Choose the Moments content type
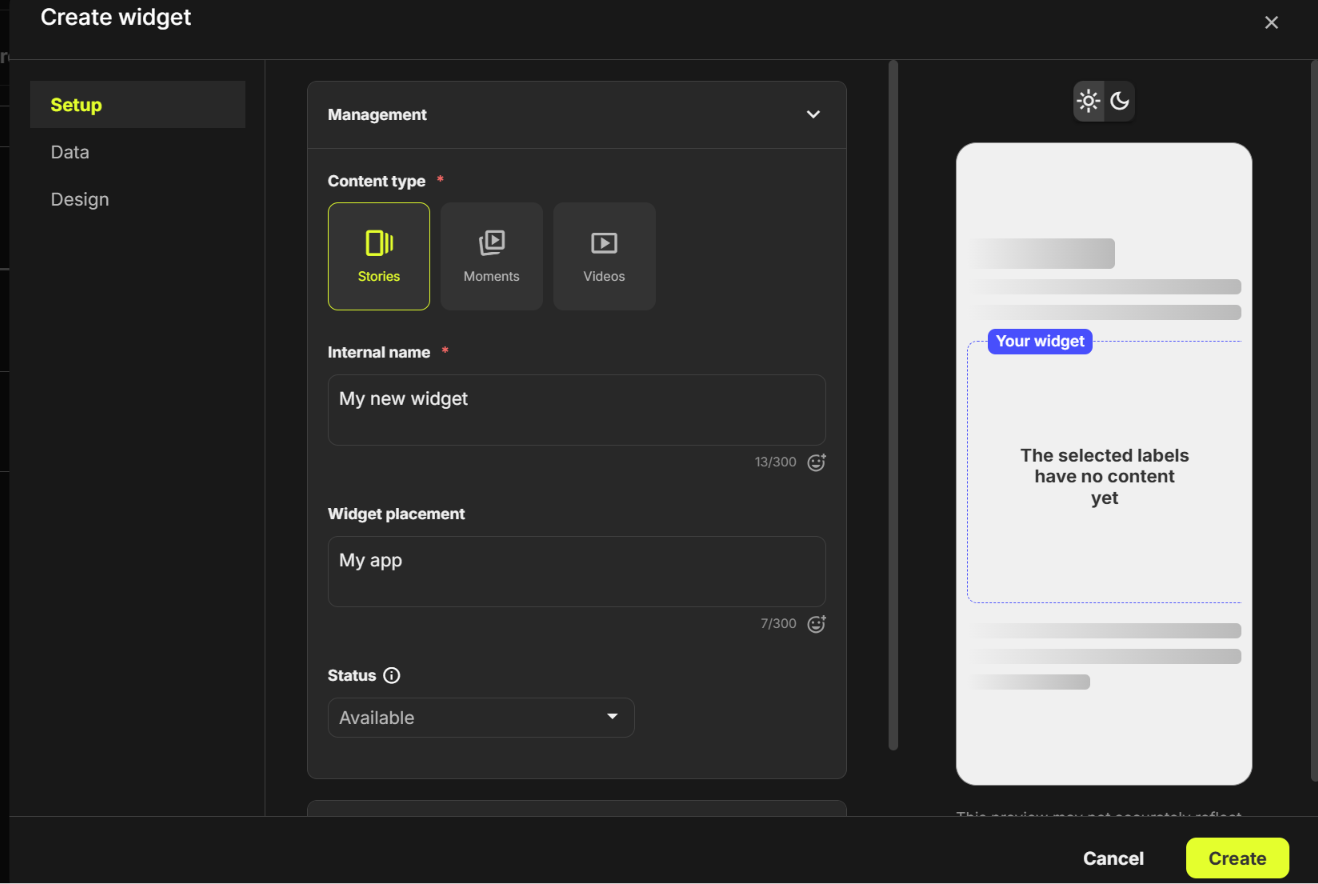The image size is (1318, 884). [x=492, y=256]
